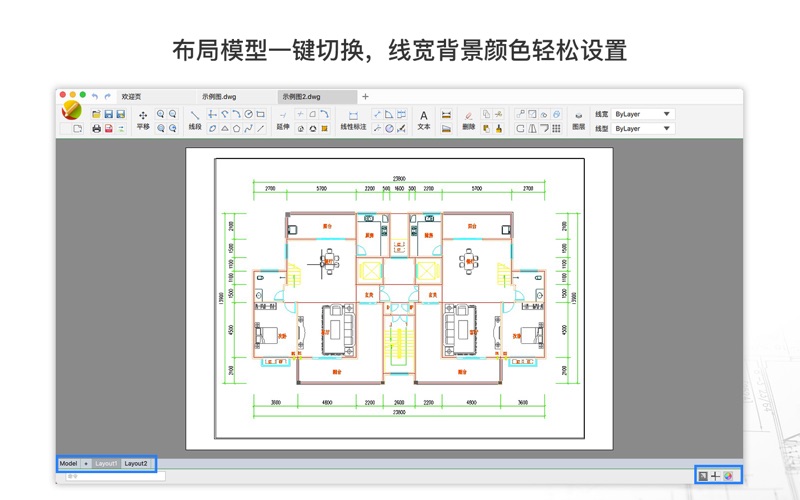Click the small dot button beside Model
800x500 pixels.
coord(86,463)
